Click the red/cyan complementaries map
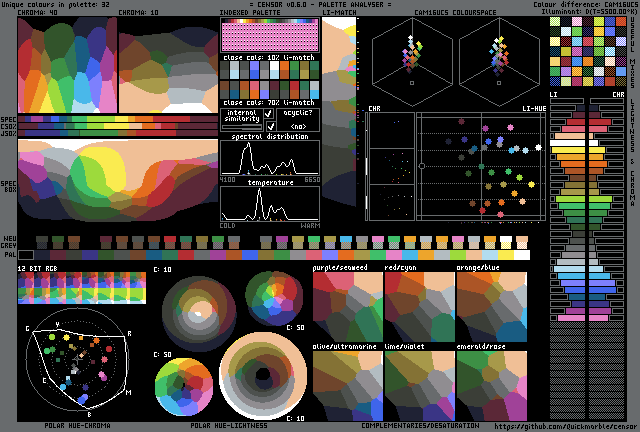 pos(420,307)
